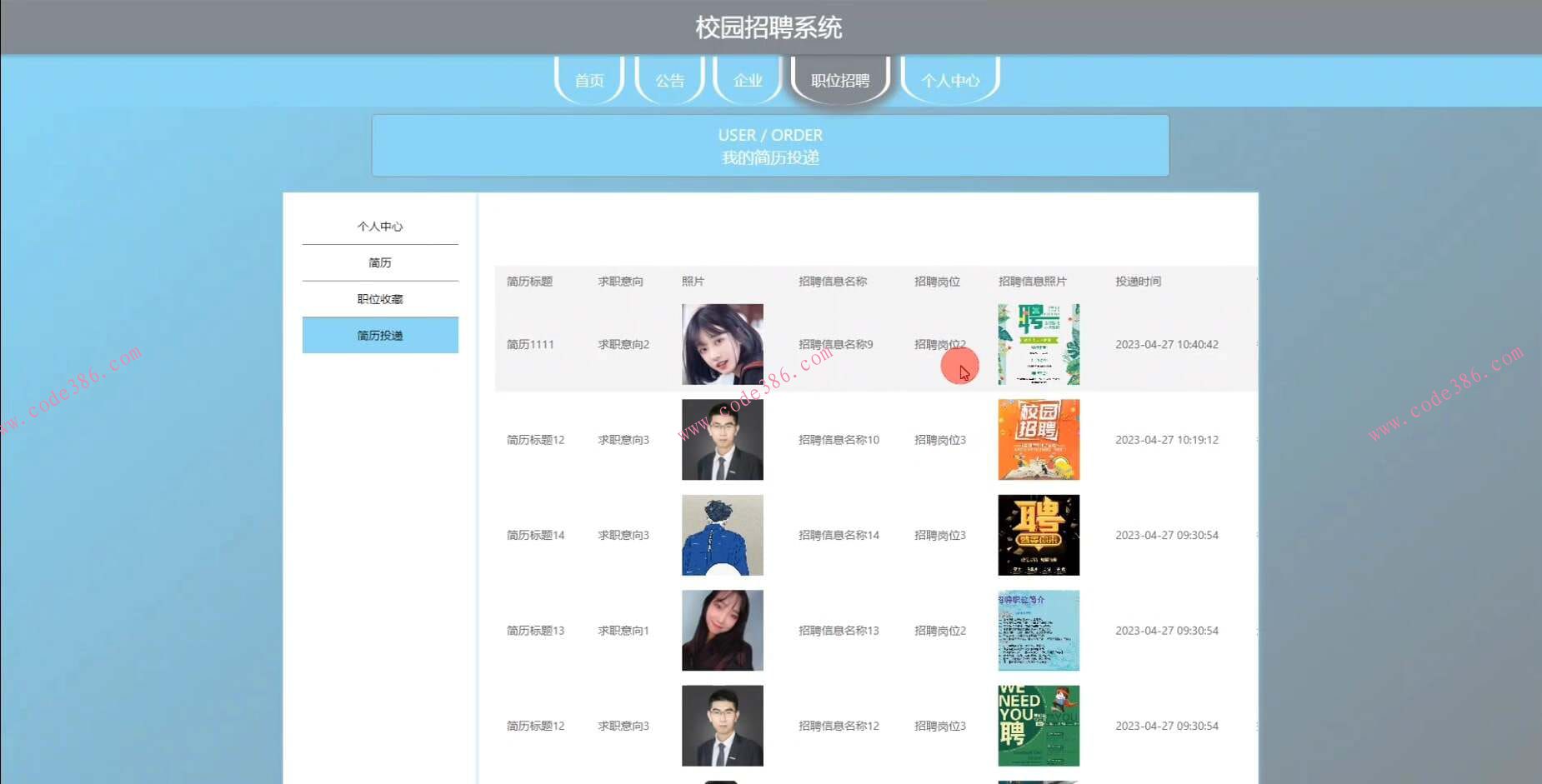View the photo attached to 简历标题13
The height and width of the screenshot is (784, 1542).
coord(722,630)
